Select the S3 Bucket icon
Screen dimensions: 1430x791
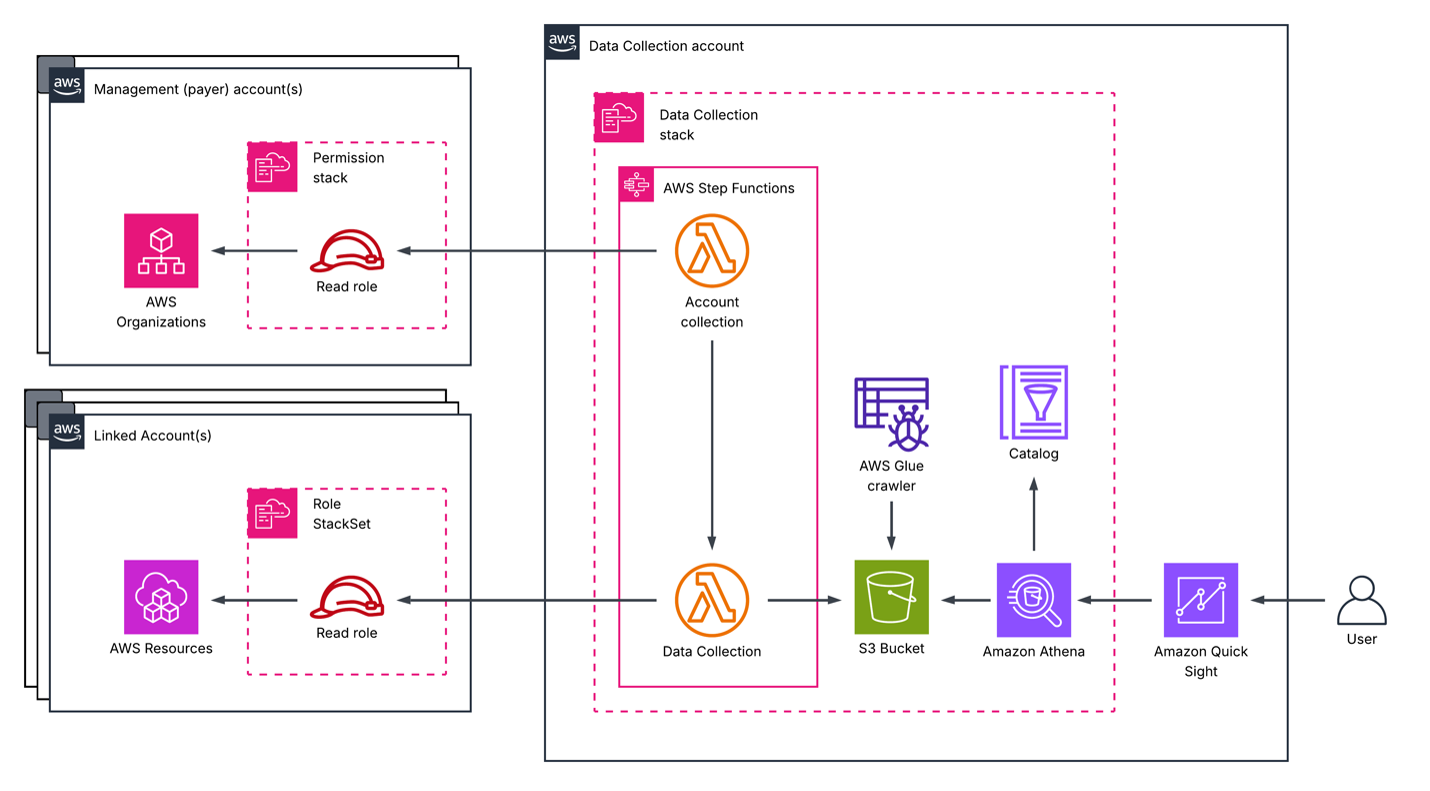click(892, 597)
